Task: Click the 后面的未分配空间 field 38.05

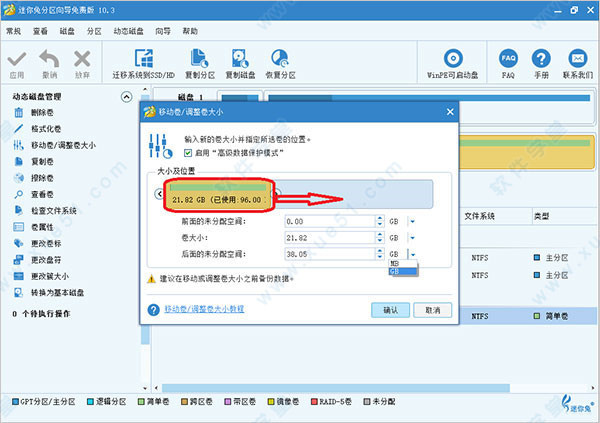Action: pyautogui.click(x=330, y=254)
